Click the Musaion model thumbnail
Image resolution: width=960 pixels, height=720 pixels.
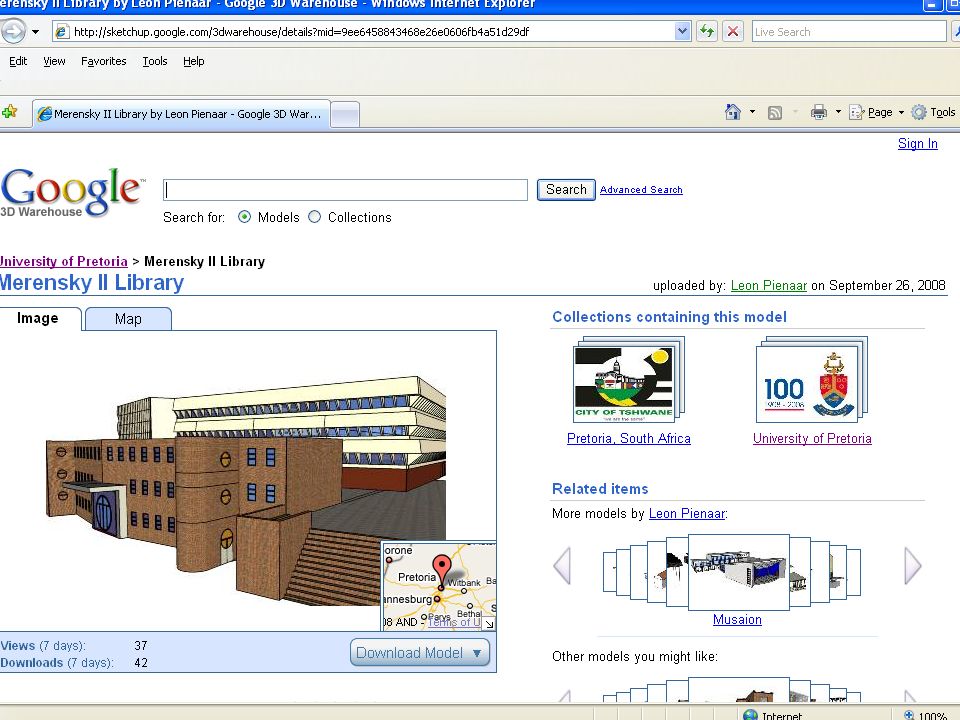coord(739,572)
